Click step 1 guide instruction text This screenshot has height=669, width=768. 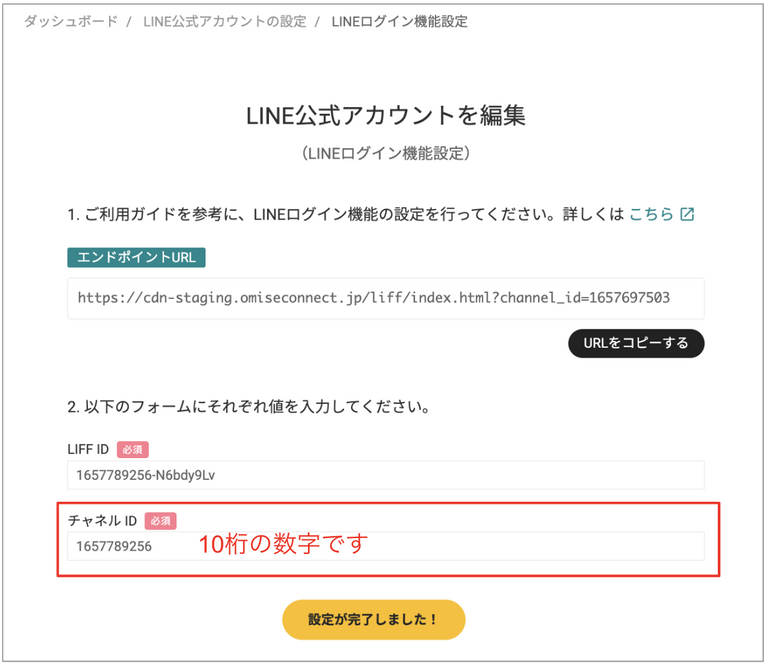click(346, 215)
